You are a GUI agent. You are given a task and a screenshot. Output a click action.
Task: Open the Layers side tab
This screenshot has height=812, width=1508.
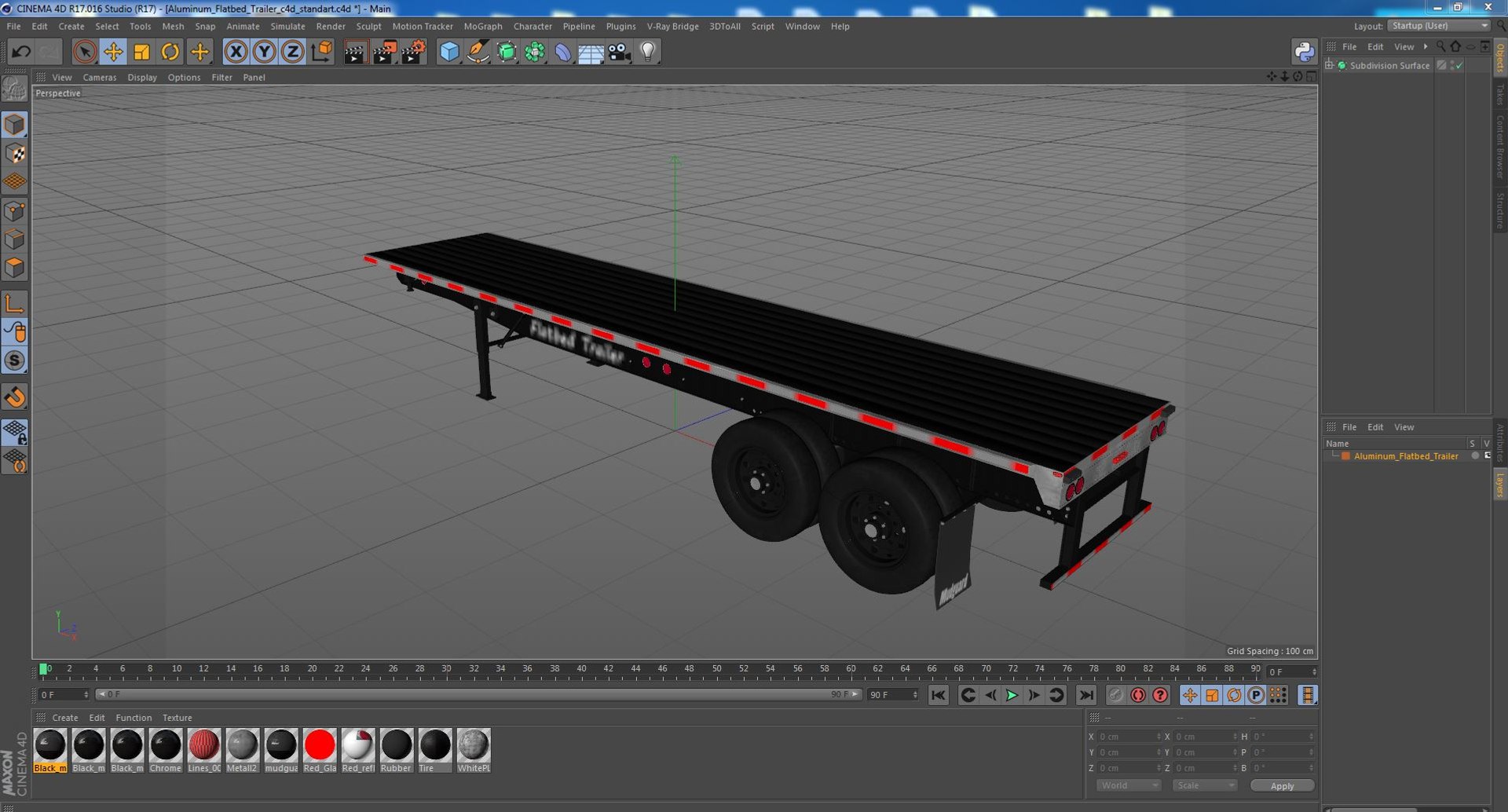[1500, 485]
